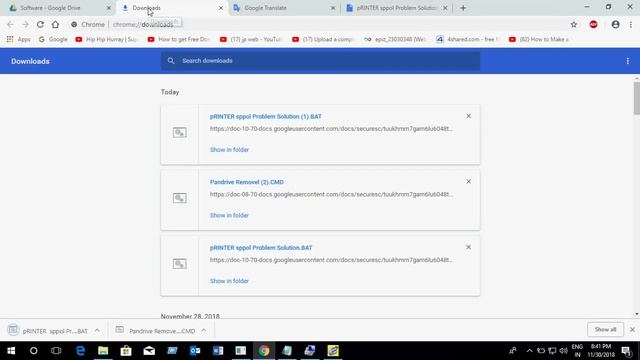Click the downloads page vertical scrollbar
Screen dimensions: 640x360
pos(637,98)
